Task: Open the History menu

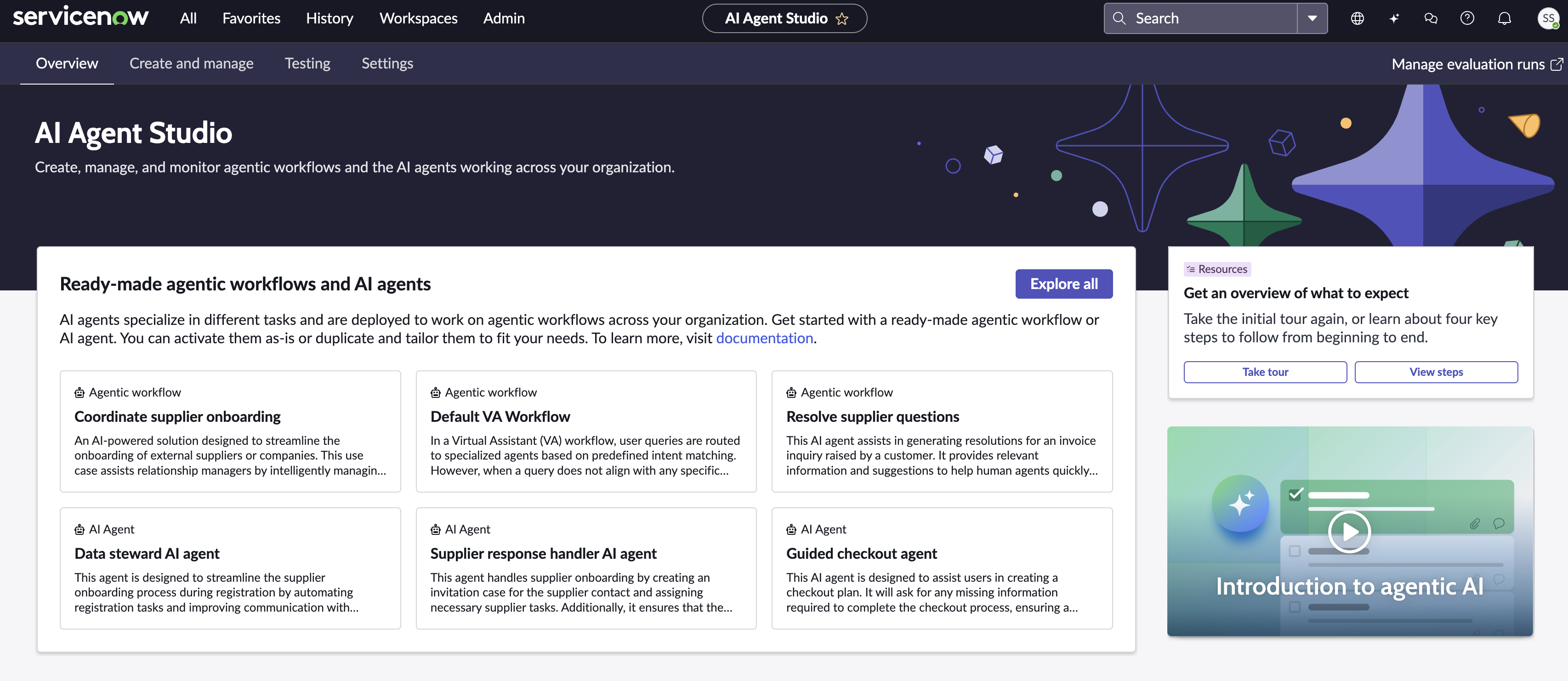Action: click(x=330, y=18)
